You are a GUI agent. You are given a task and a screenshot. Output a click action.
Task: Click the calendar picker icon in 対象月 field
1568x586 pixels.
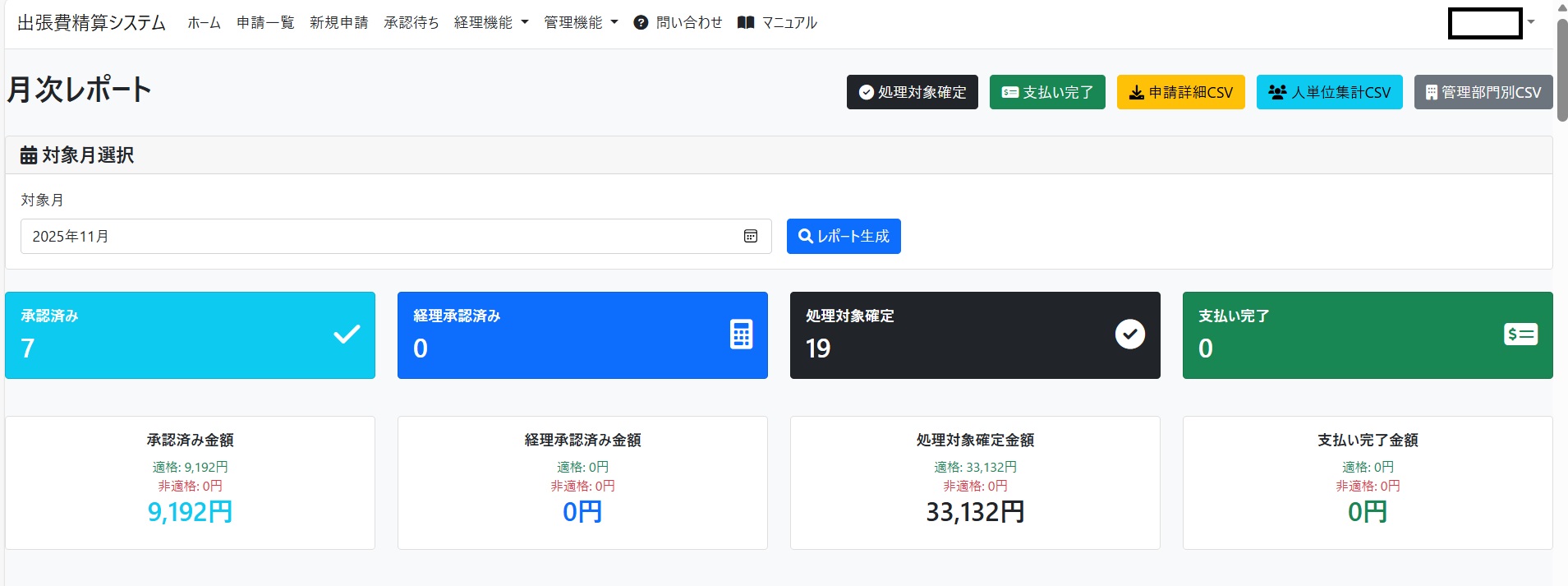point(750,237)
